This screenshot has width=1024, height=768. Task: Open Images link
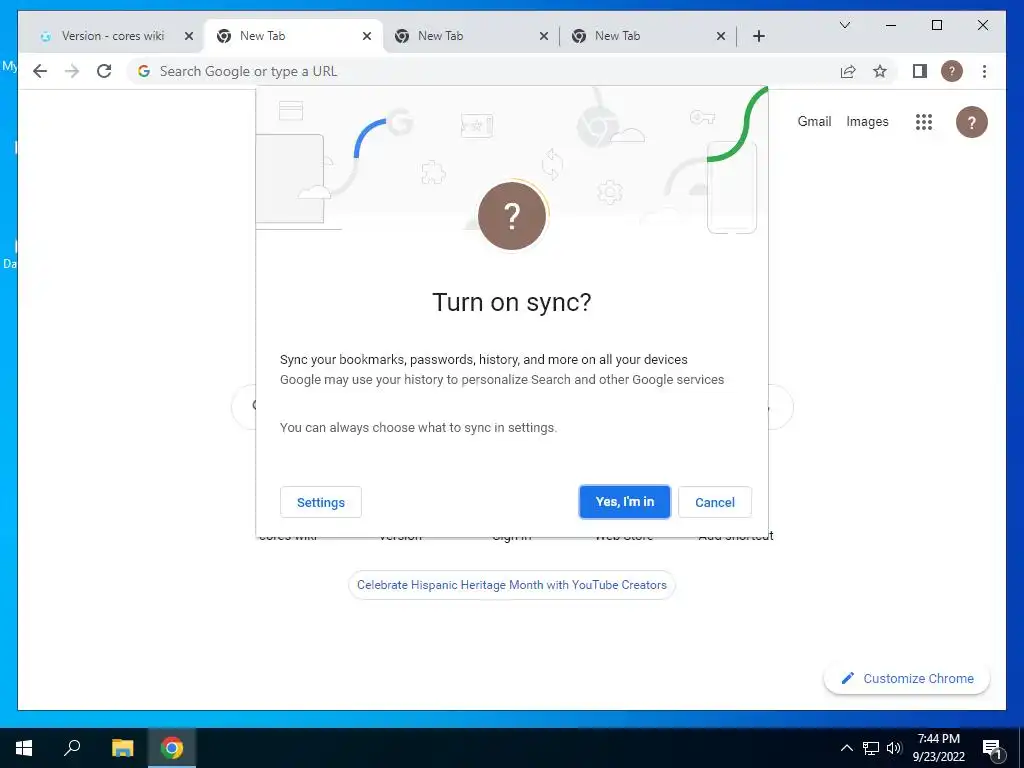click(x=867, y=121)
